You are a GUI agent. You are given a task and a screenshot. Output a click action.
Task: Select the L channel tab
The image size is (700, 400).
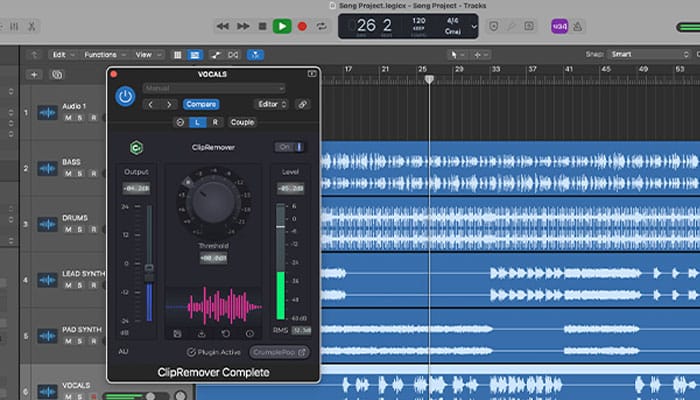pos(197,122)
